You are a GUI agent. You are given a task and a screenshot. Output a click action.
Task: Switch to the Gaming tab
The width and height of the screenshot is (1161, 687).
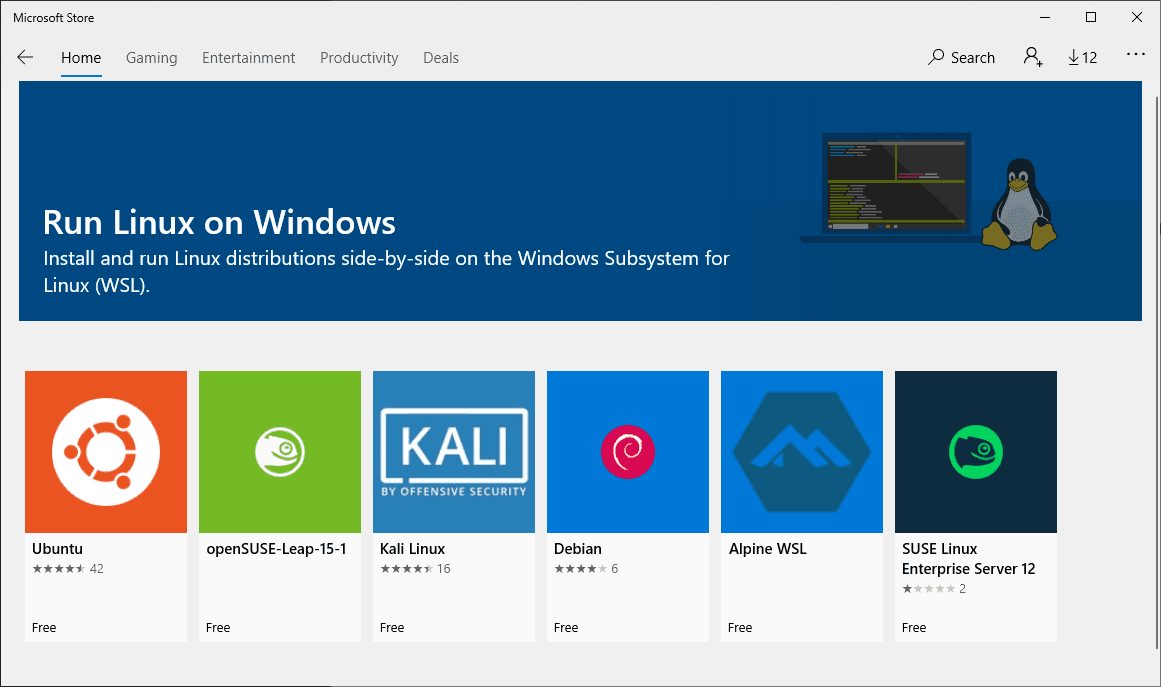(151, 57)
